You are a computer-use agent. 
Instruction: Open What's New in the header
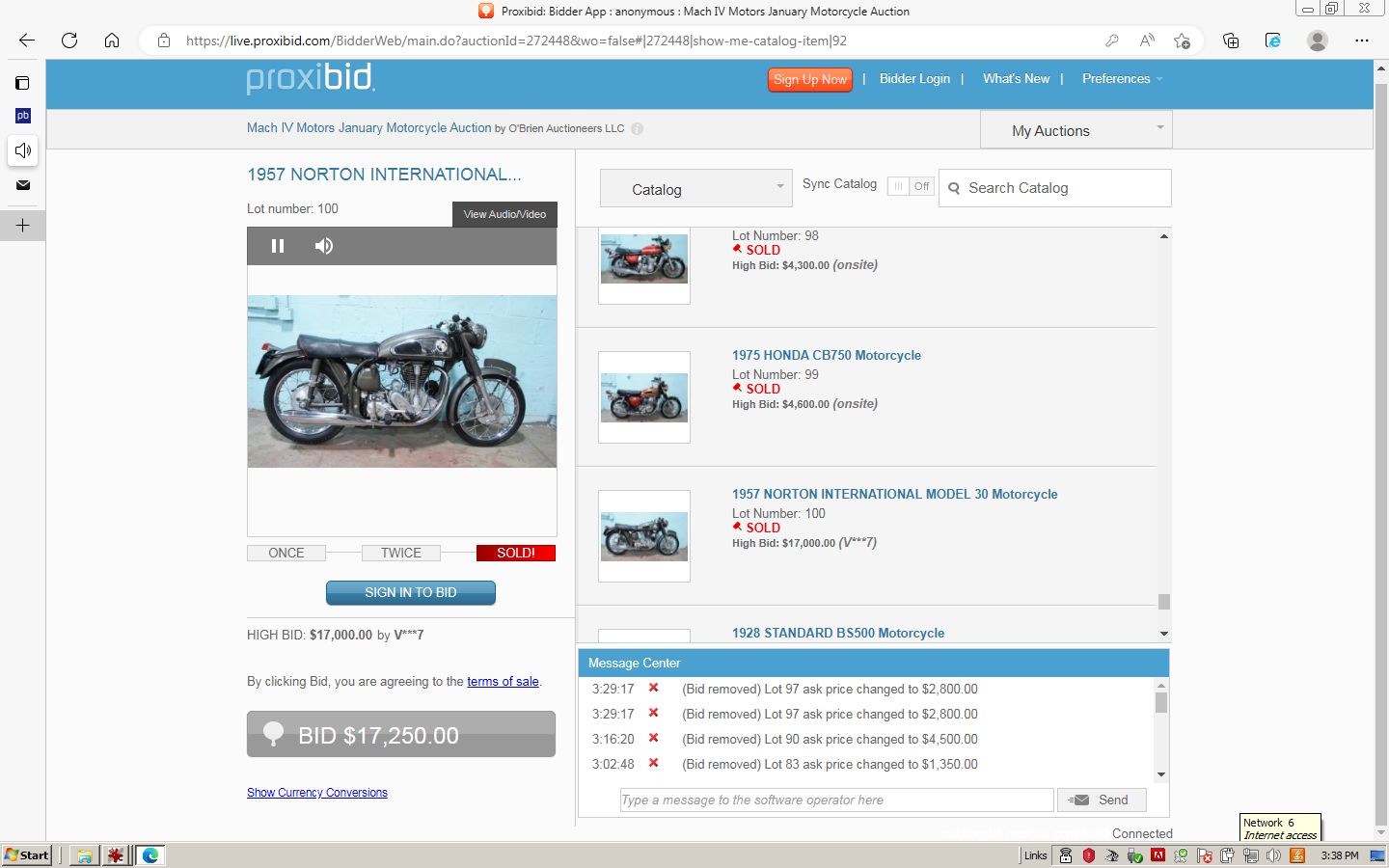tap(1016, 79)
